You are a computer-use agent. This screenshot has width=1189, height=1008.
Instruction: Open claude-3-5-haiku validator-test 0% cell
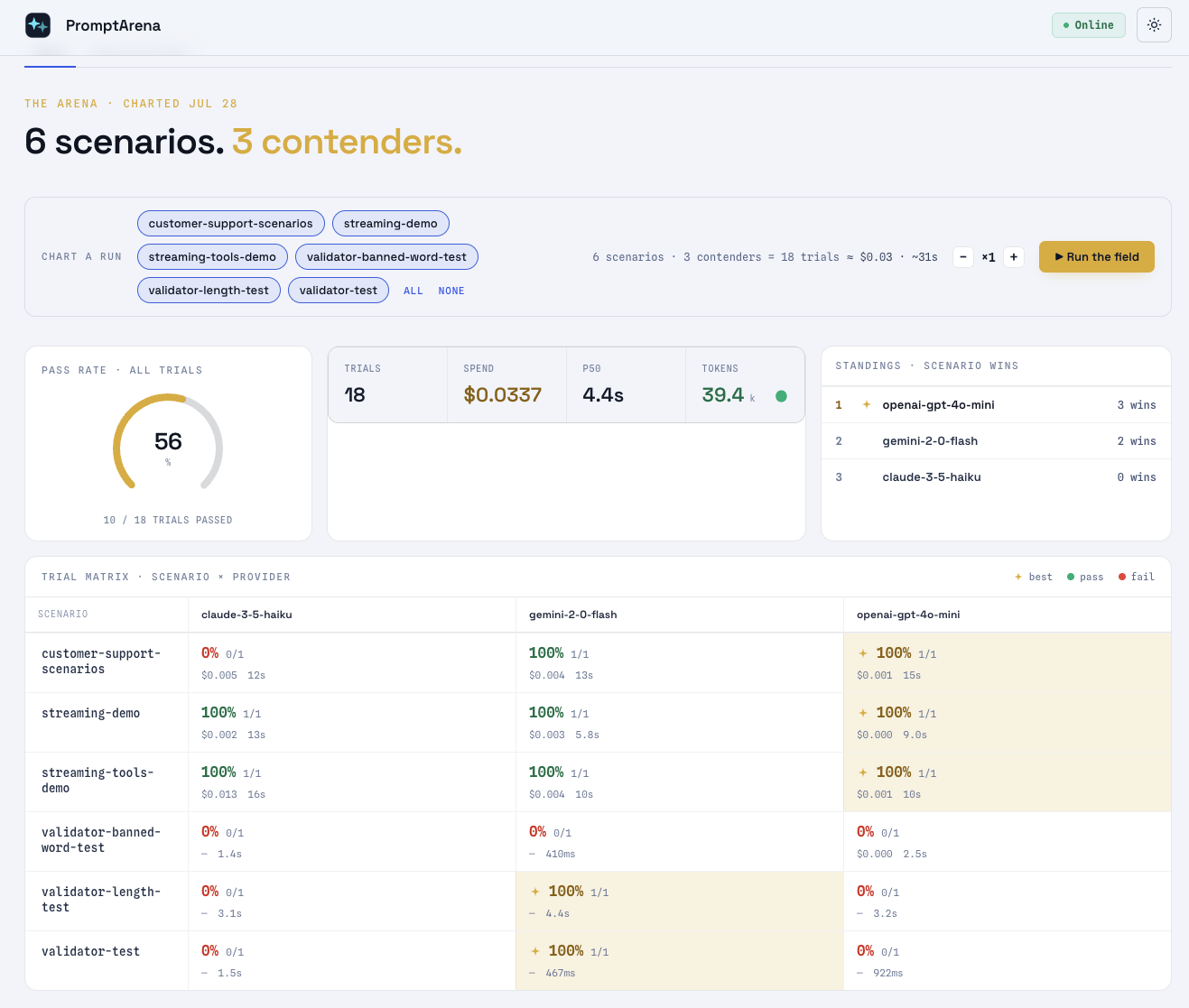[x=352, y=961]
